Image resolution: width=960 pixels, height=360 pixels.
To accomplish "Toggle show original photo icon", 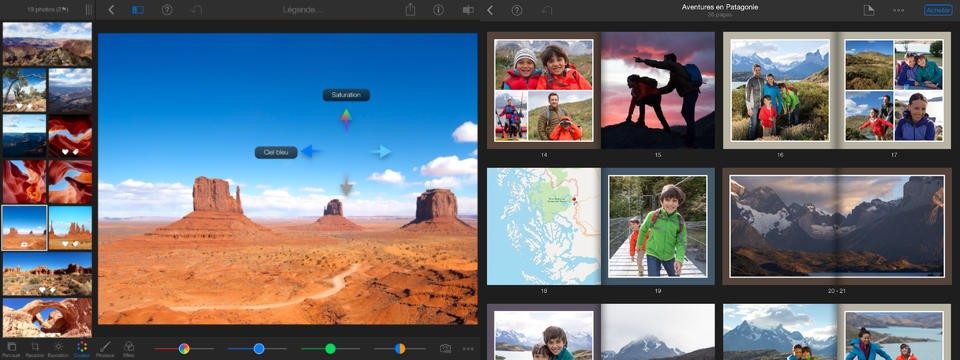I will coord(468,10).
